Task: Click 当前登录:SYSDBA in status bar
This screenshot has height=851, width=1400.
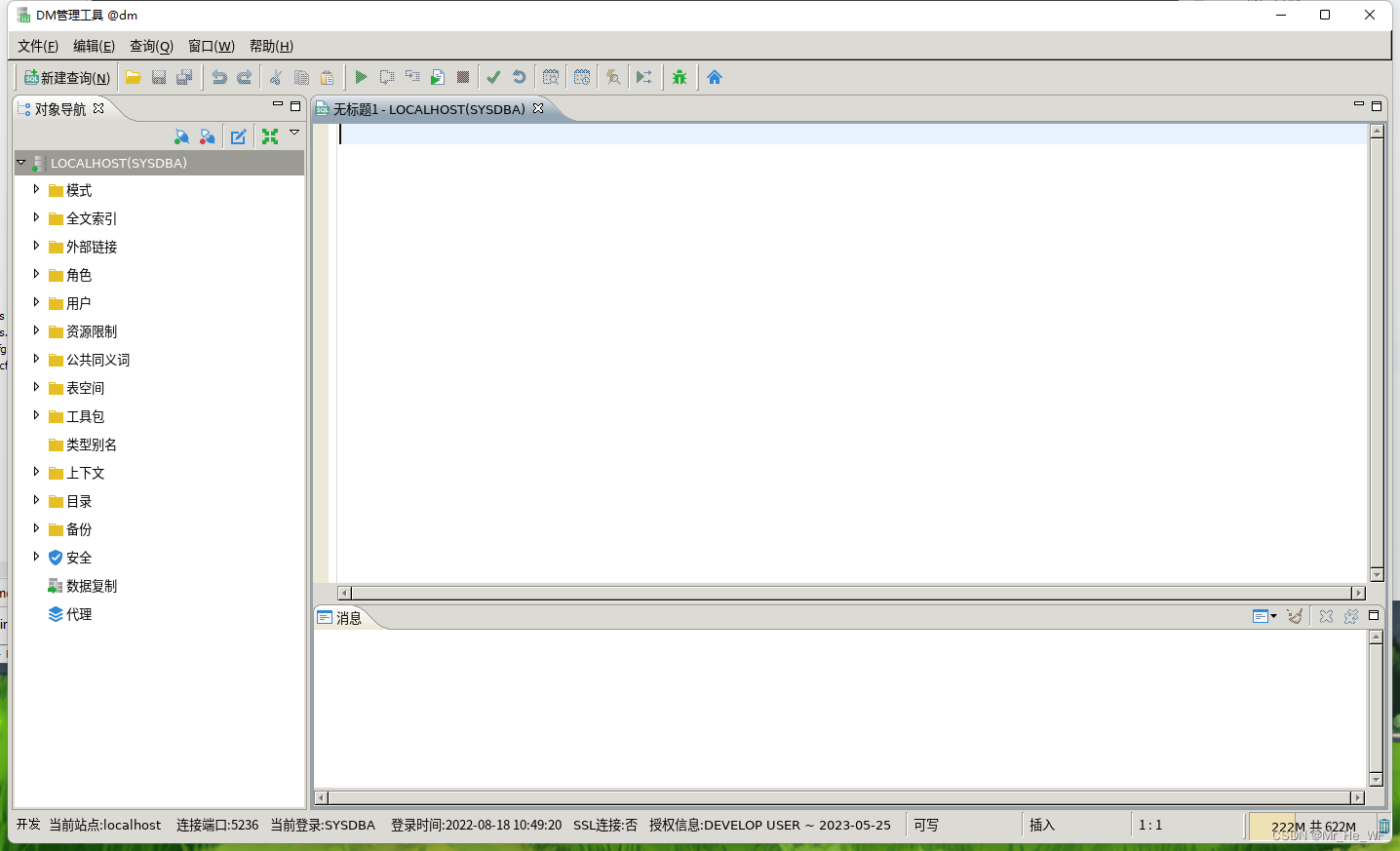Action: pyautogui.click(x=323, y=825)
